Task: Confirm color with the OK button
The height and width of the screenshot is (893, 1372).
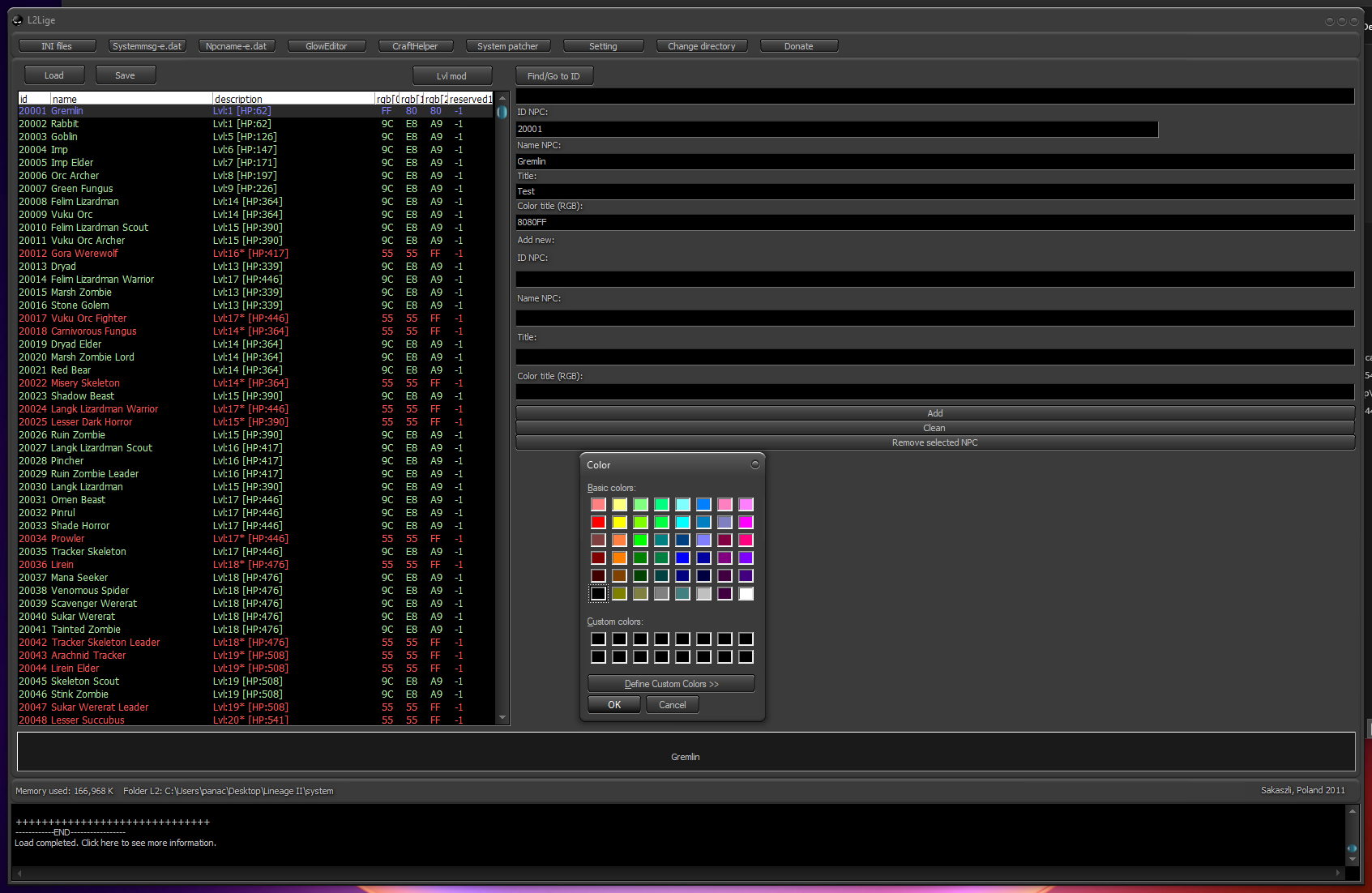Action: [x=614, y=705]
